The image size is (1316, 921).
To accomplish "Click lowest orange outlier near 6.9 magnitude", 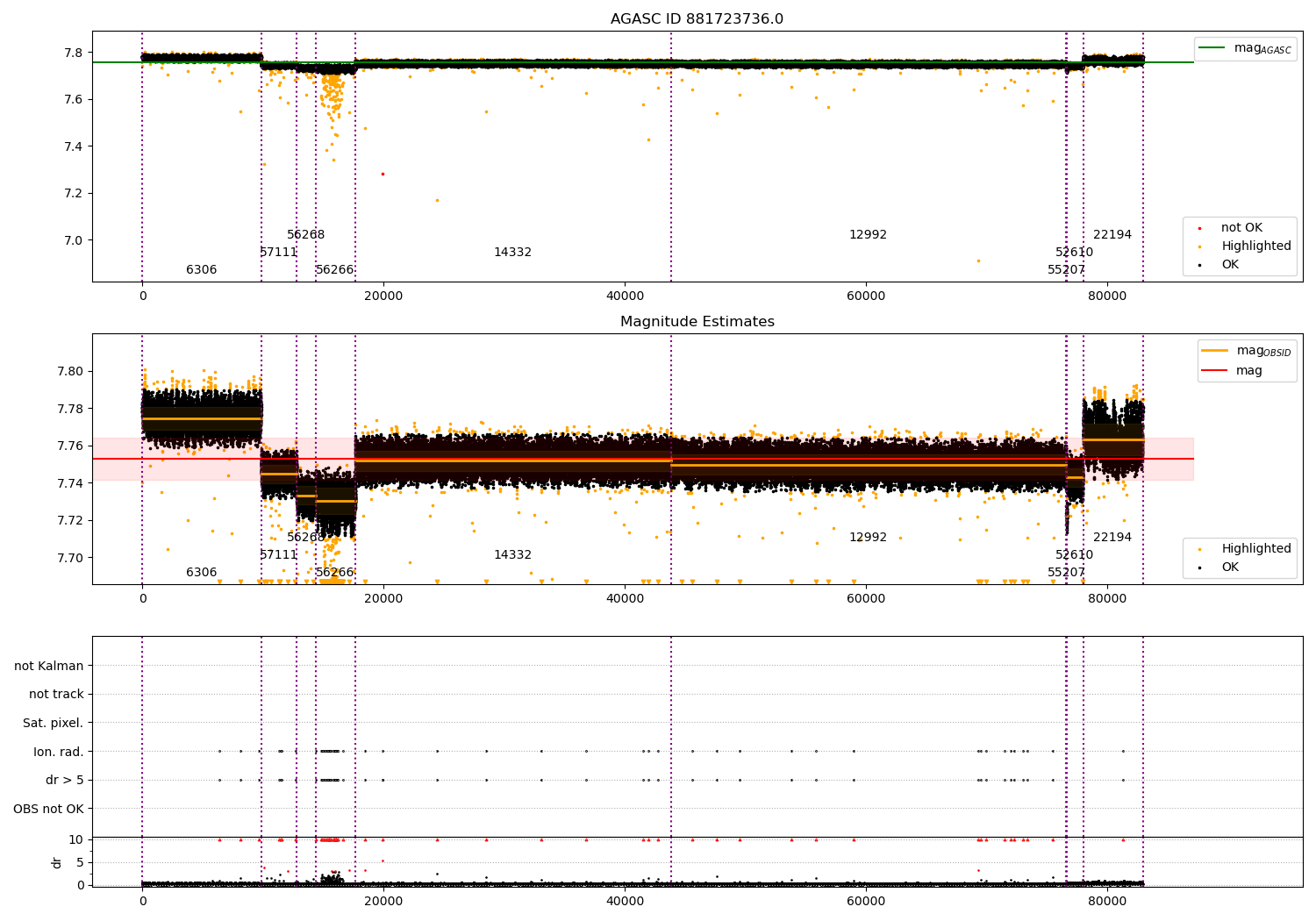I will [x=978, y=261].
